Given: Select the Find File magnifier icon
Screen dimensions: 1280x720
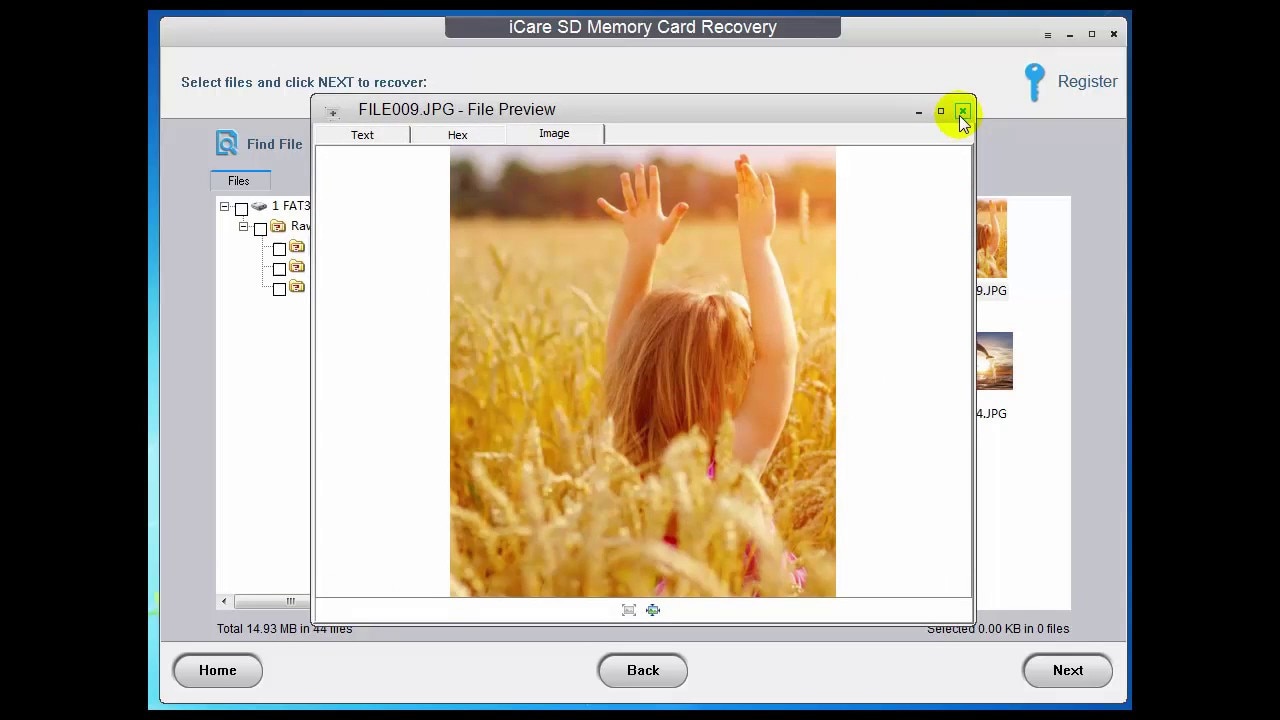Looking at the screenshot, I should (226, 143).
